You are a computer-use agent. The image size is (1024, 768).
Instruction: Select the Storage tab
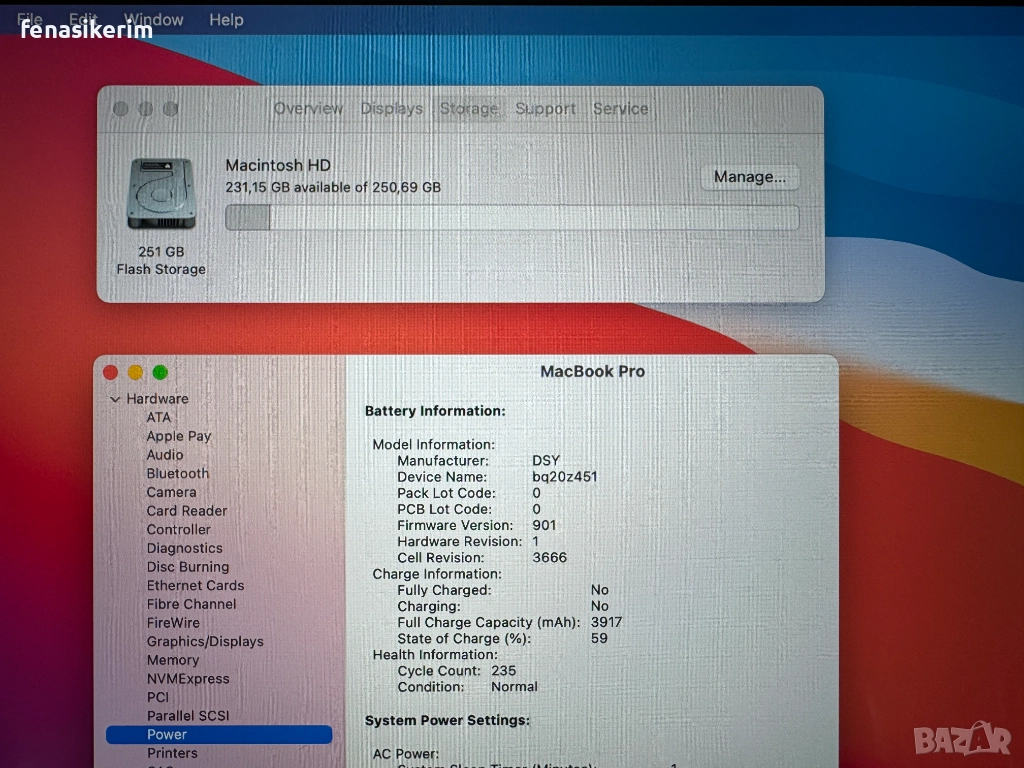click(468, 109)
